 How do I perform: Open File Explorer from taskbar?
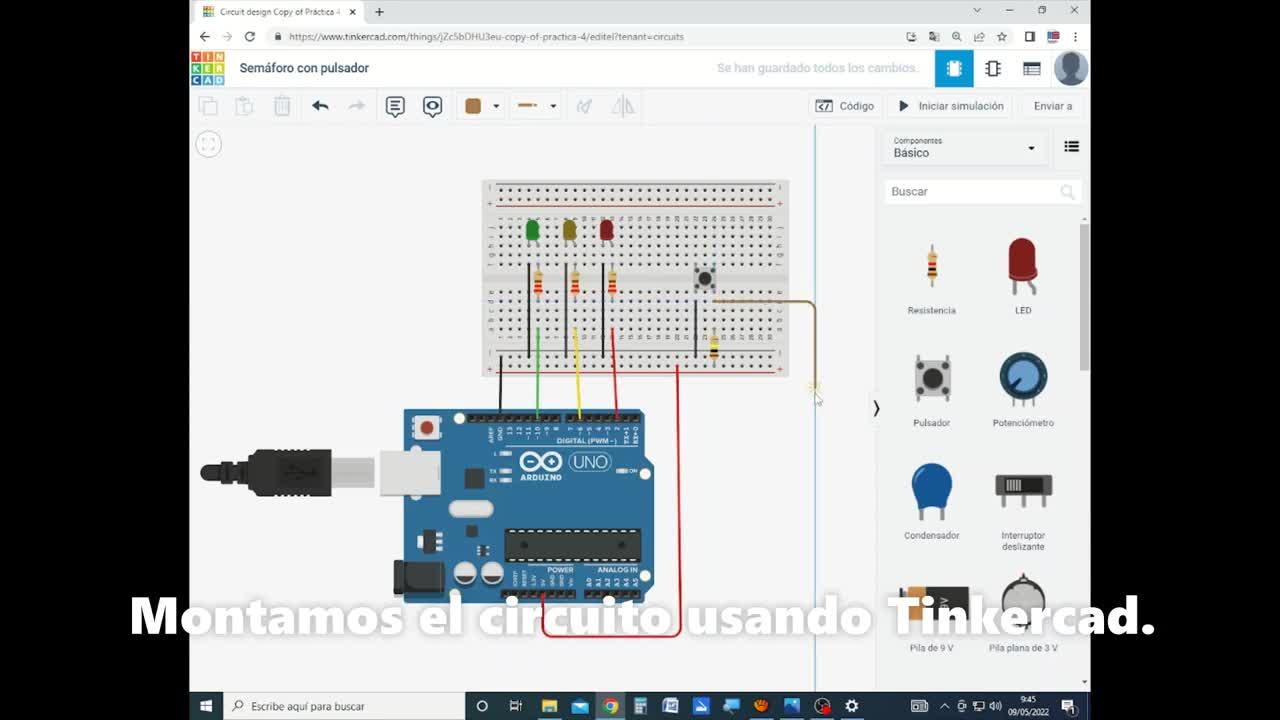(549, 706)
